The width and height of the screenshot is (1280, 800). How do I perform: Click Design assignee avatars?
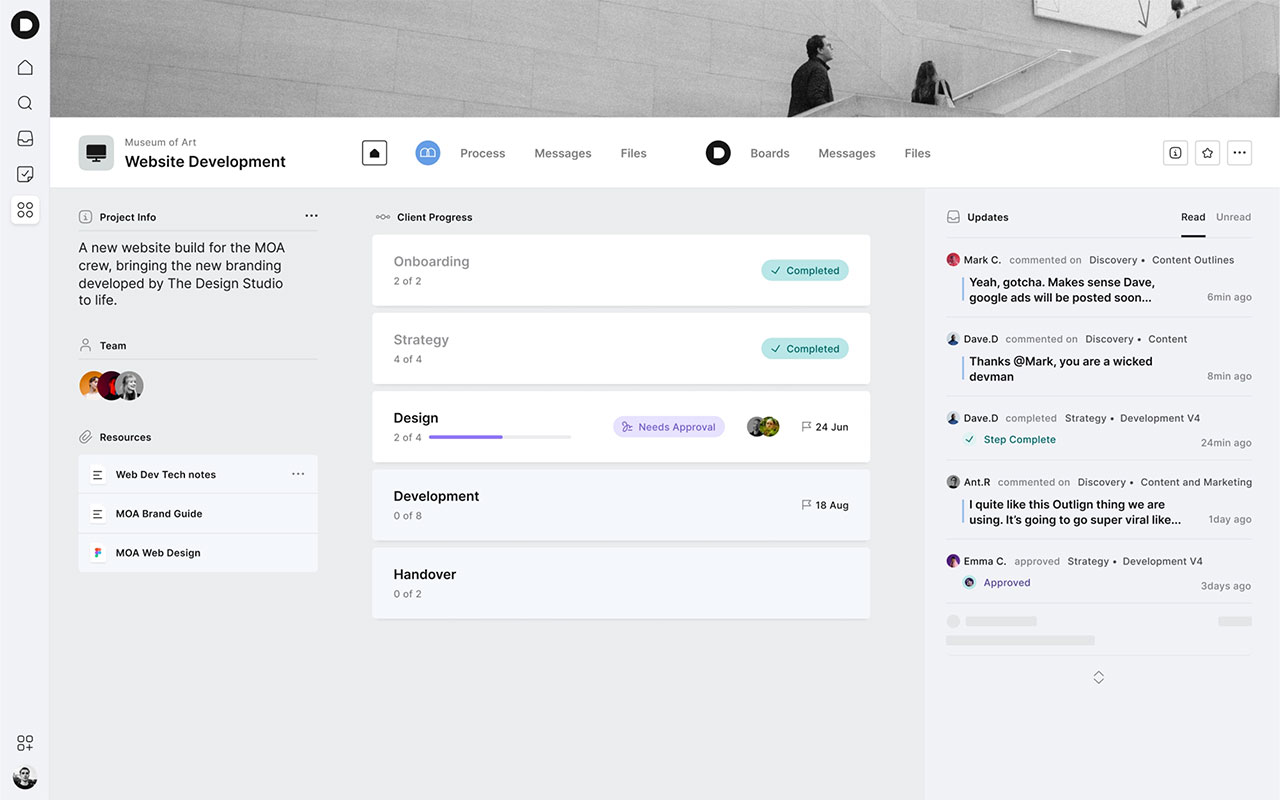click(x=763, y=427)
